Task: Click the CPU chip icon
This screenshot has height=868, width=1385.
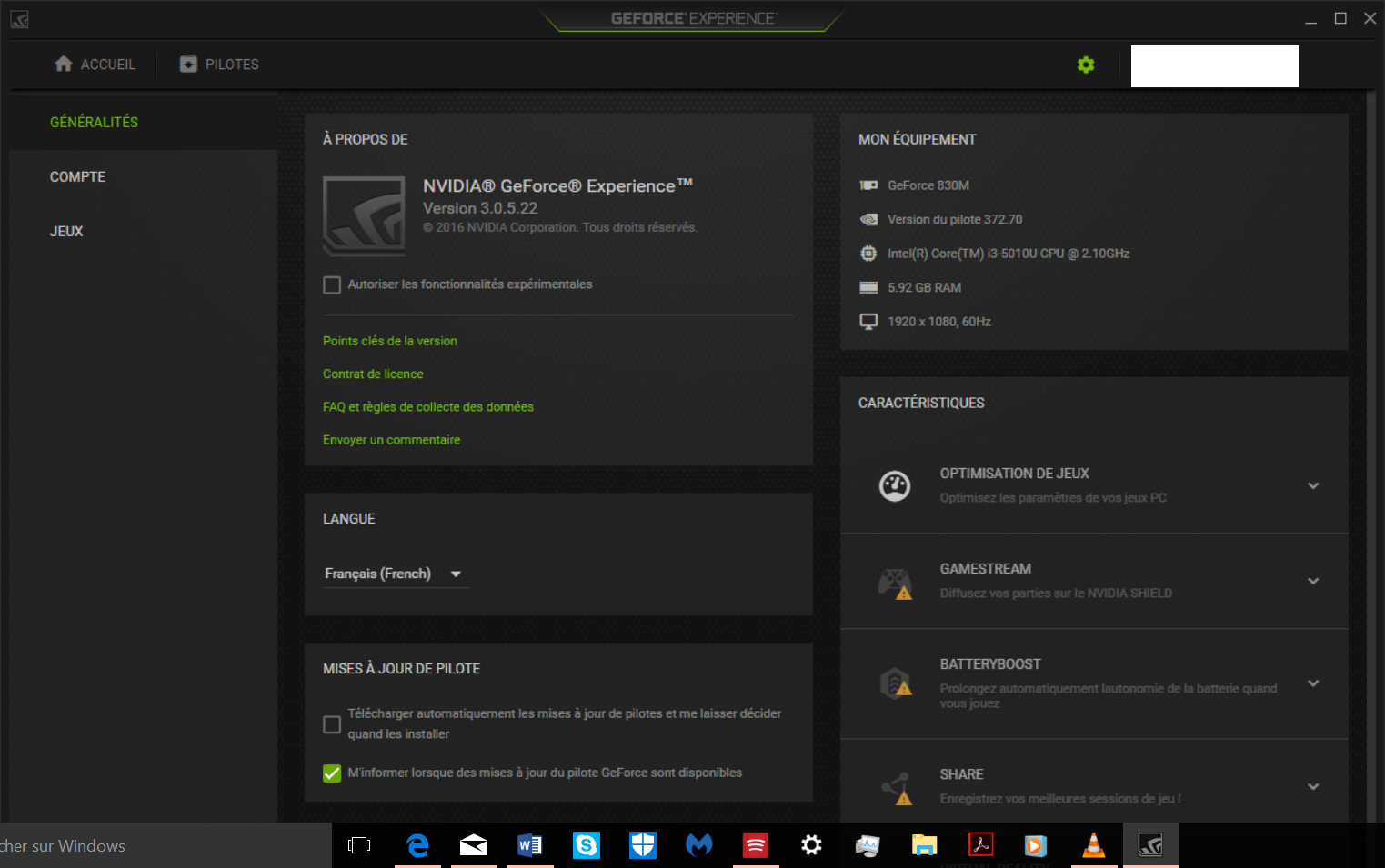Action: (x=868, y=254)
